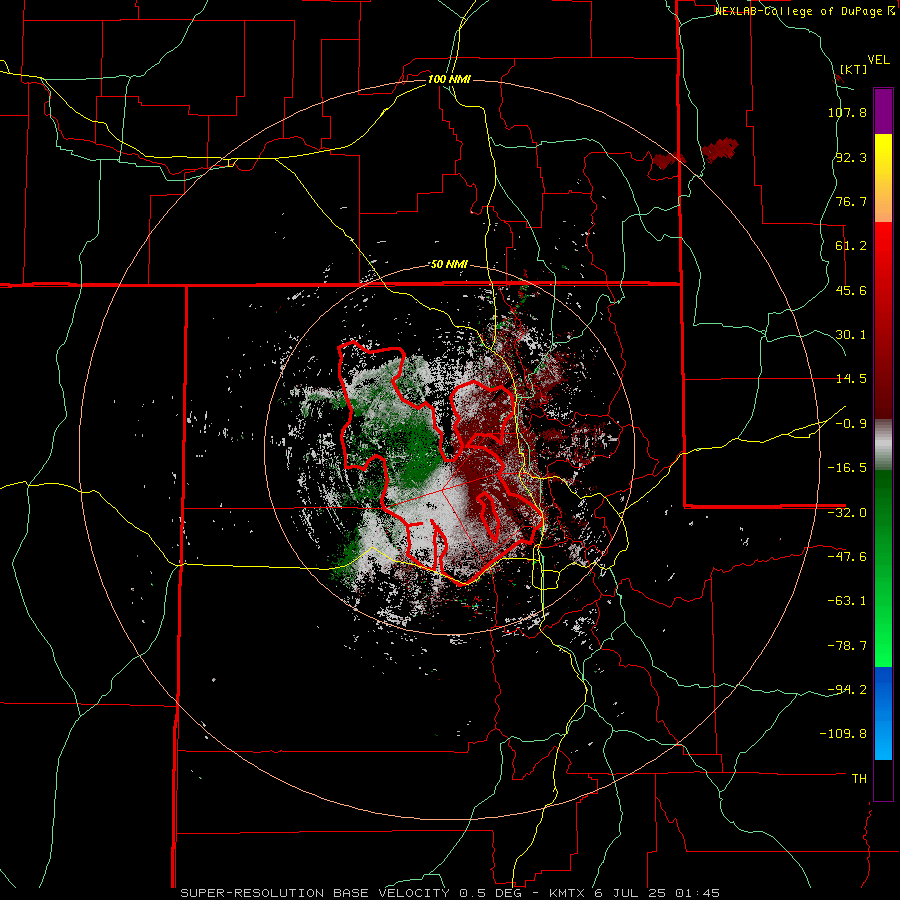Select the 76.7 velocity scale value

click(x=851, y=201)
